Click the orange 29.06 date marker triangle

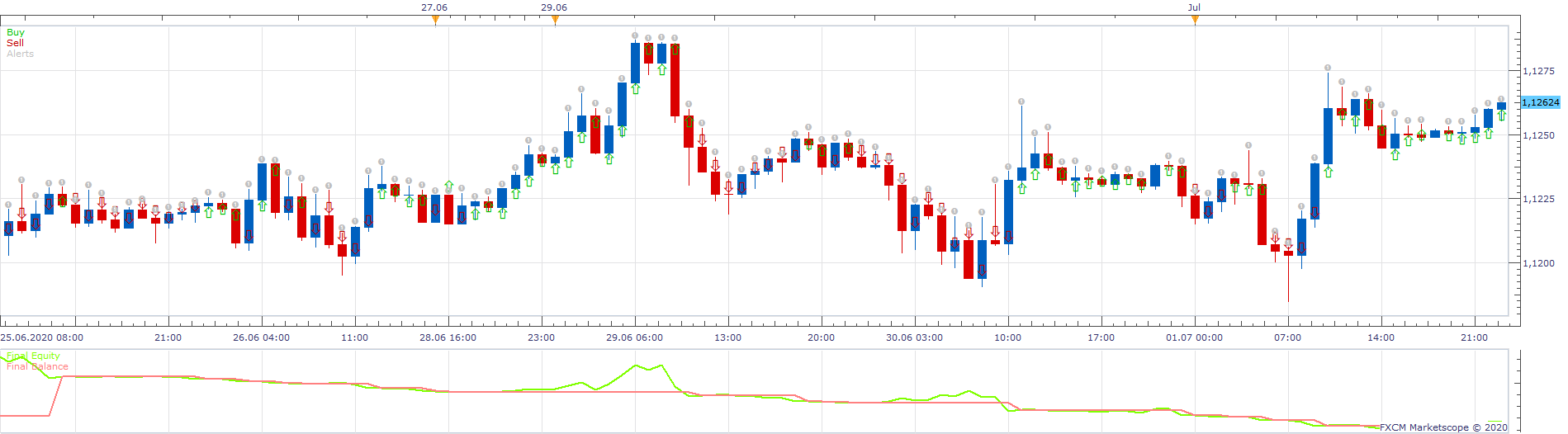(x=555, y=21)
